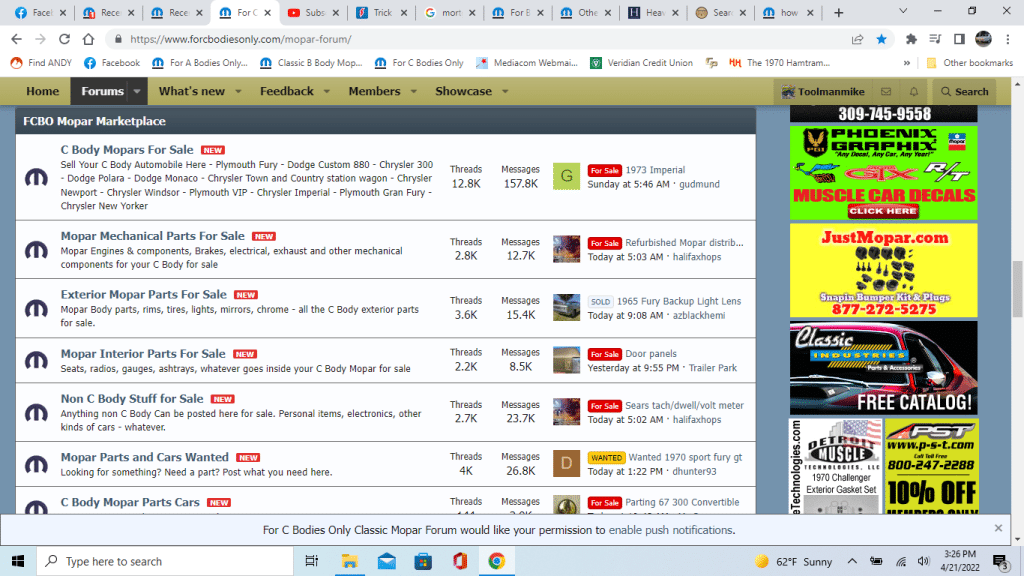
Task: Click enable push notifications link
Action: click(x=670, y=530)
